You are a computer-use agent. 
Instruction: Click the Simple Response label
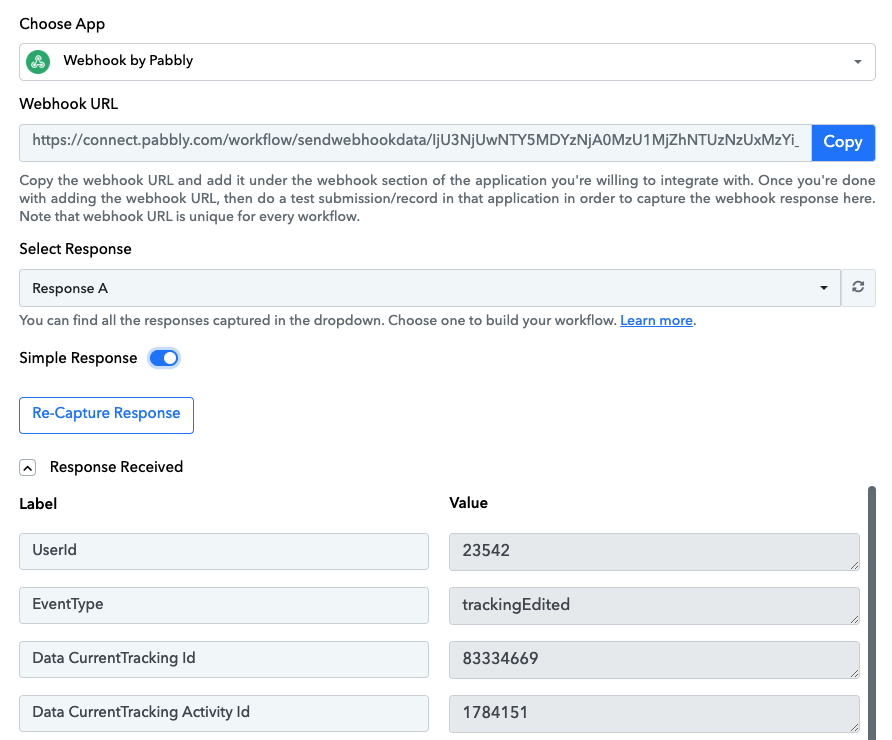[78, 358]
